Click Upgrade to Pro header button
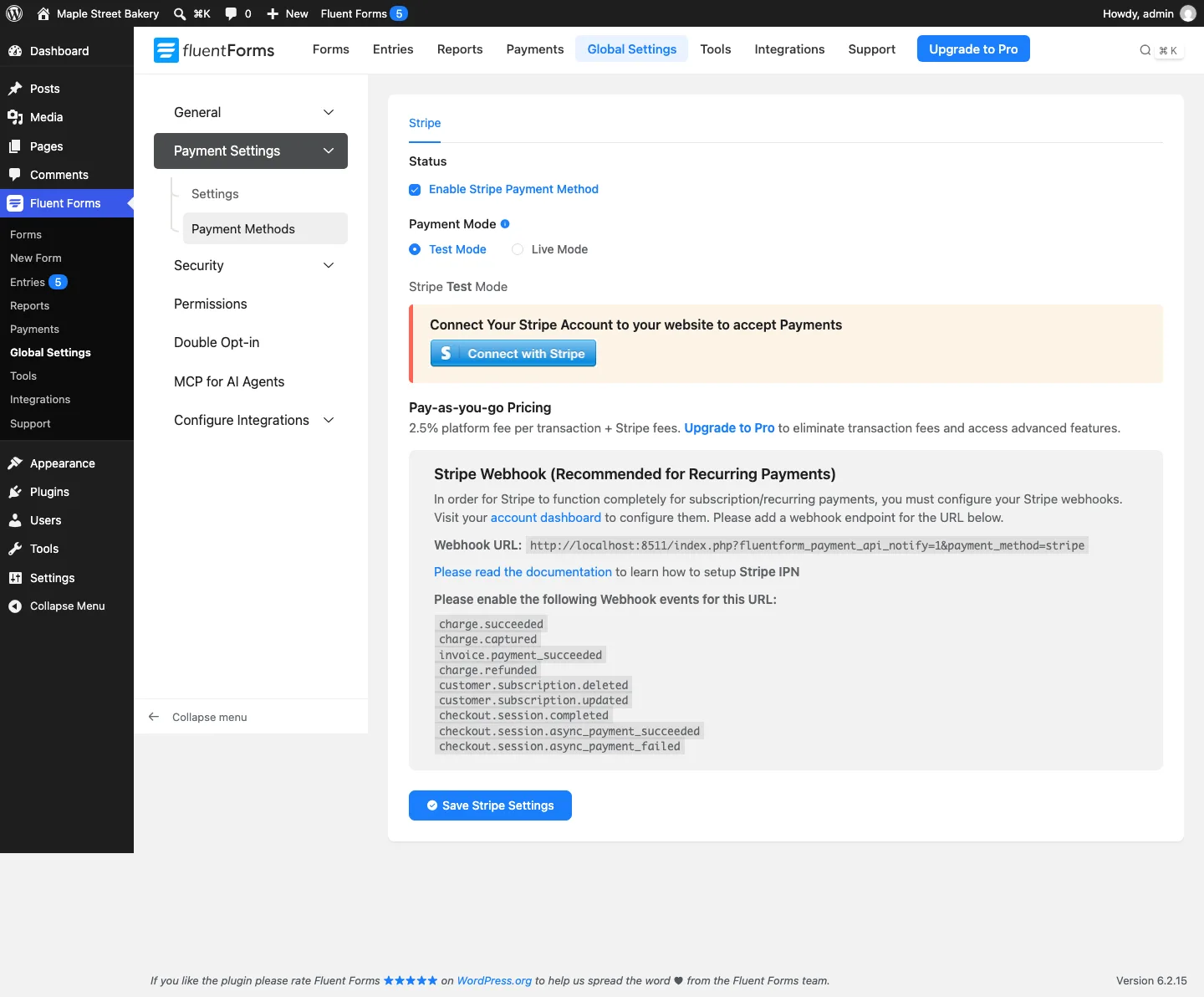The image size is (1204, 997). click(x=973, y=49)
